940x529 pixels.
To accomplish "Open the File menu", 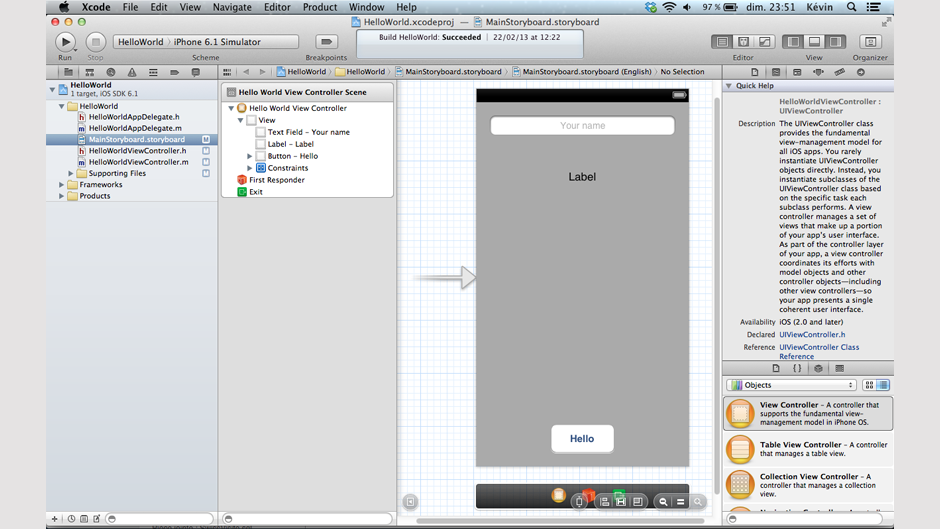I will pos(130,7).
